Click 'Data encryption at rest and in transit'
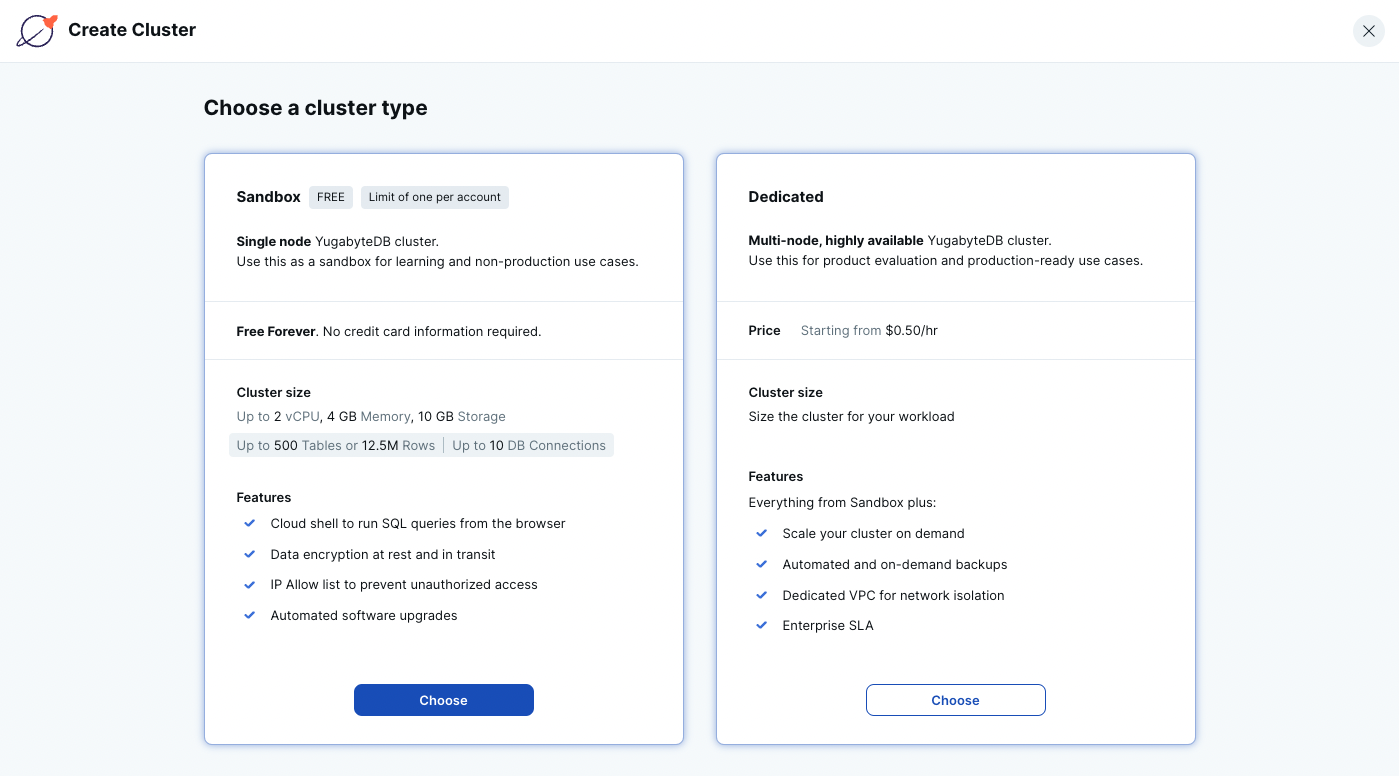This screenshot has width=1399, height=776. (x=383, y=554)
